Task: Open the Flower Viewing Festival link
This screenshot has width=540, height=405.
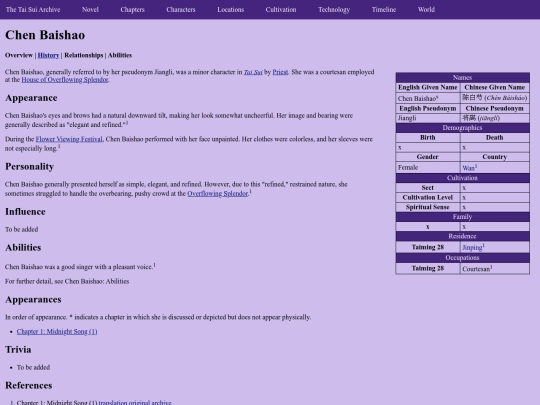Action: click(x=69, y=139)
